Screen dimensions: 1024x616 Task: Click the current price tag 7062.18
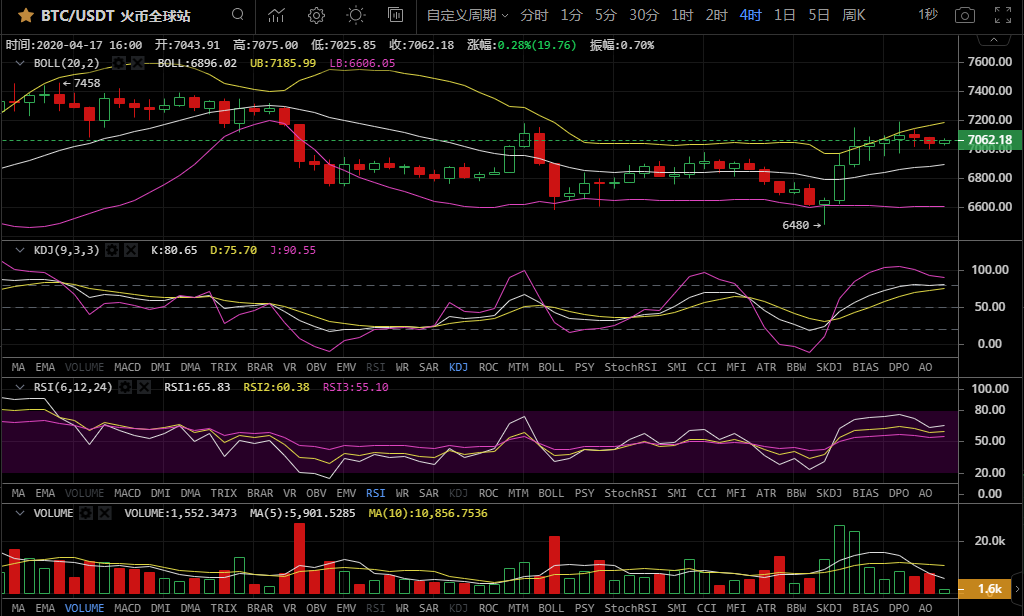[x=989, y=140]
